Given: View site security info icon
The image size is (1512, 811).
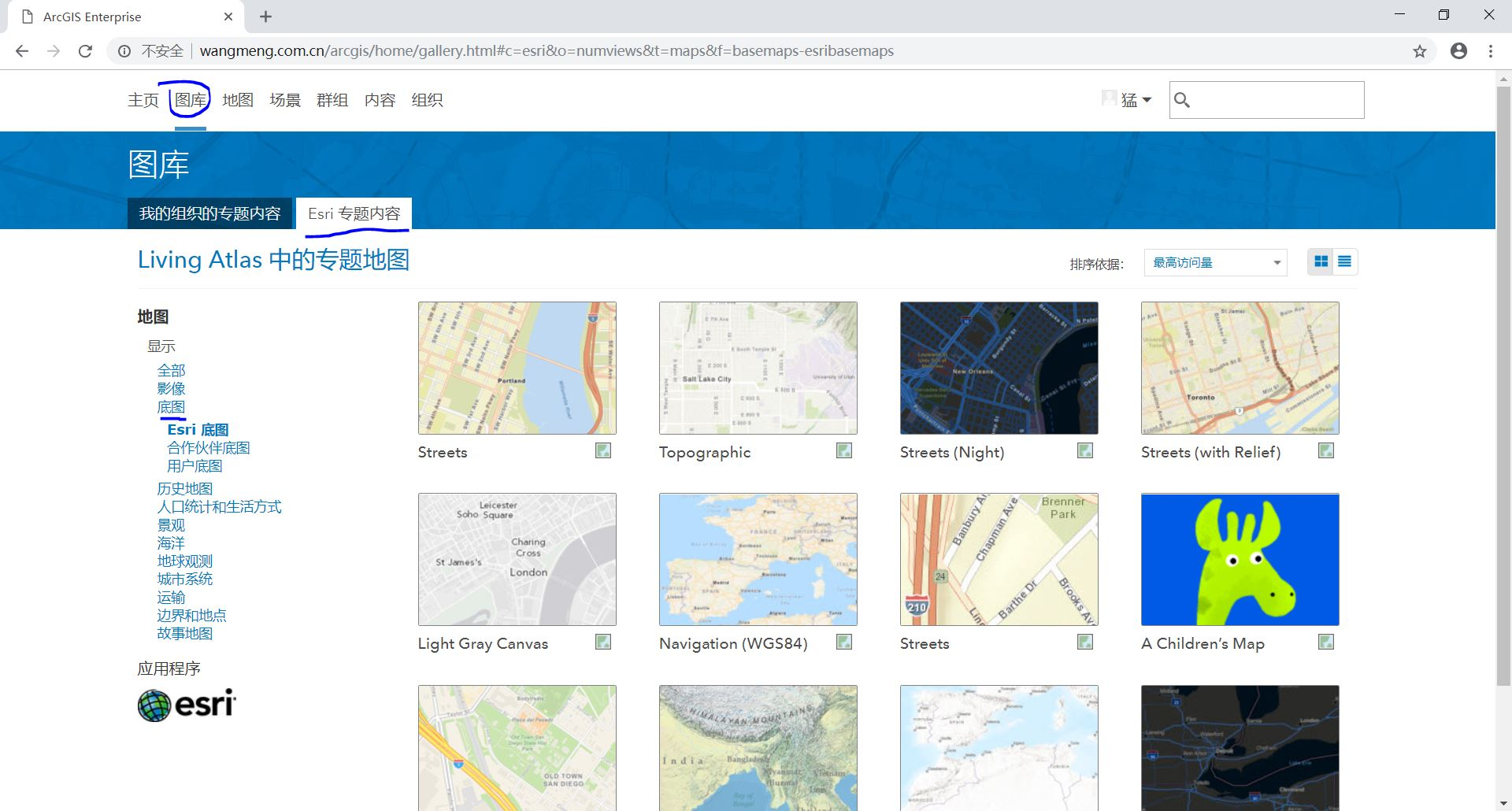Looking at the screenshot, I should coord(124,51).
